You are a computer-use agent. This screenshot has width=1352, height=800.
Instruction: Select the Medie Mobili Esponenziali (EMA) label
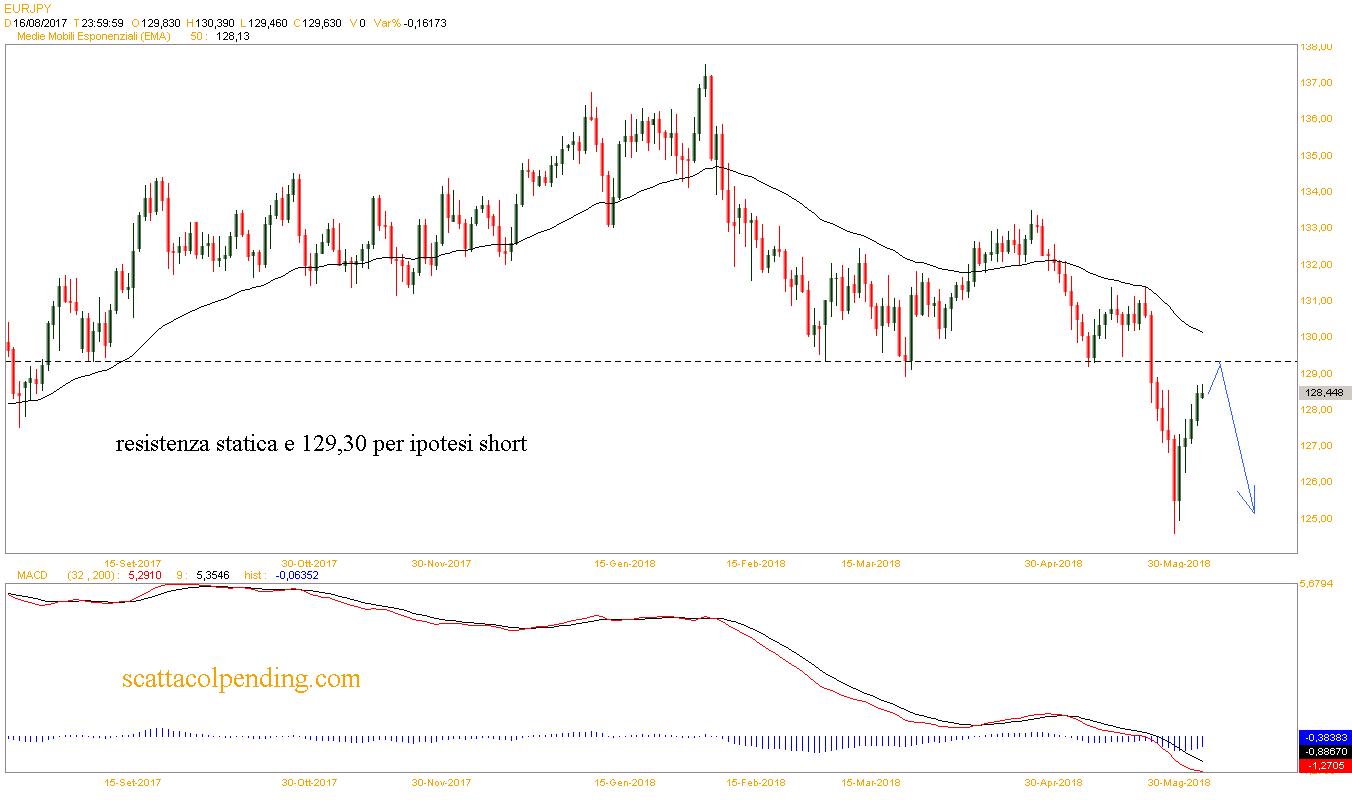(x=94, y=36)
